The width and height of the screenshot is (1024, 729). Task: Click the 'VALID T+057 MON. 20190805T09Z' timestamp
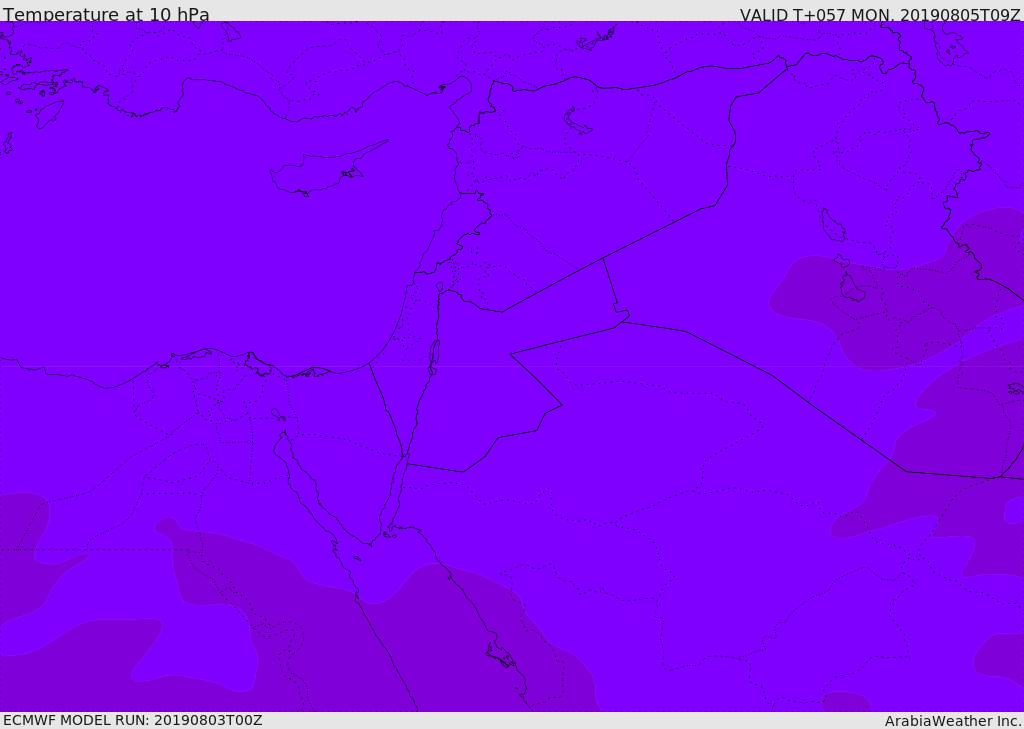click(x=880, y=15)
